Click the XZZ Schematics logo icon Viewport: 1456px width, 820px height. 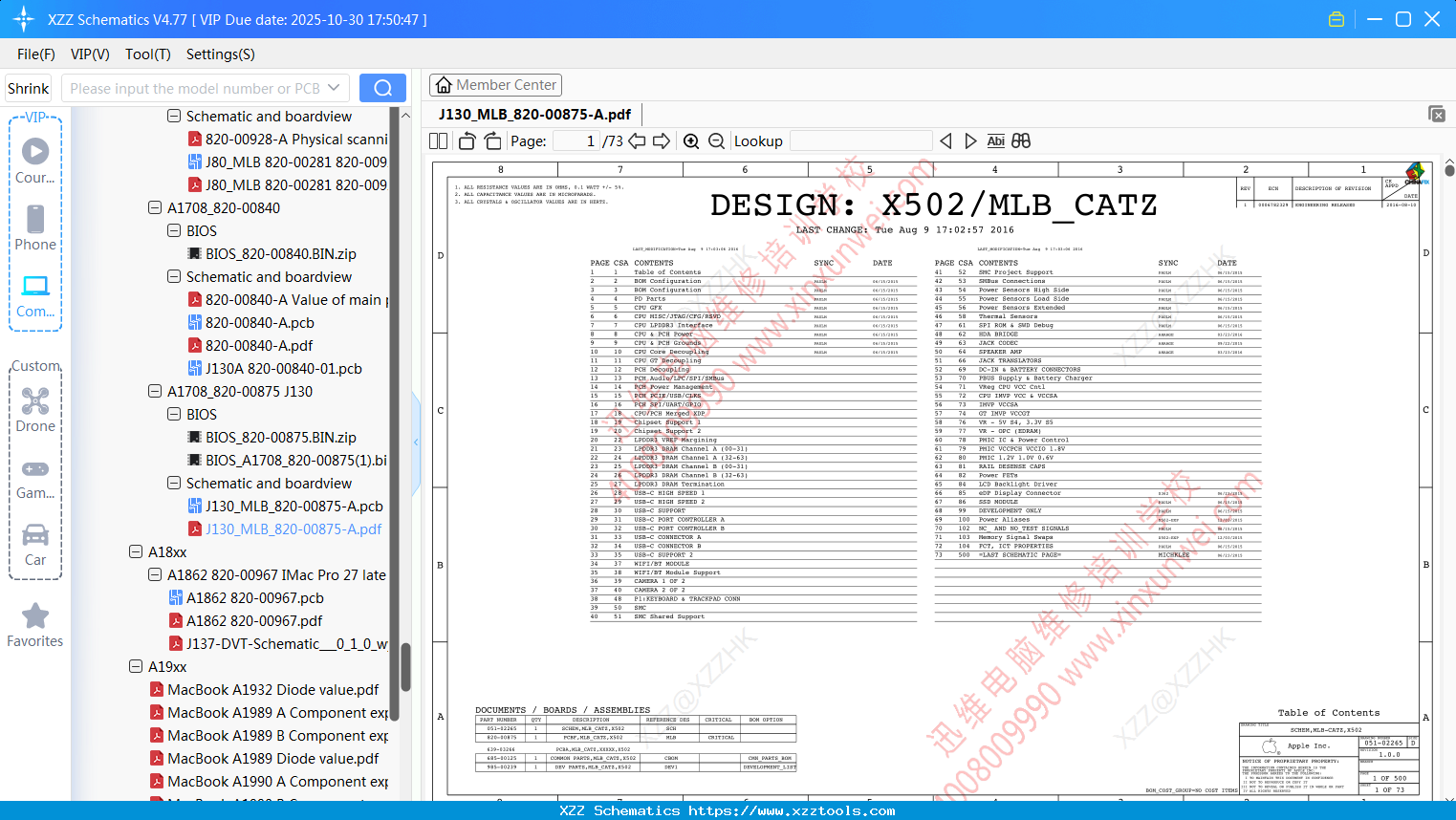(x=24, y=19)
